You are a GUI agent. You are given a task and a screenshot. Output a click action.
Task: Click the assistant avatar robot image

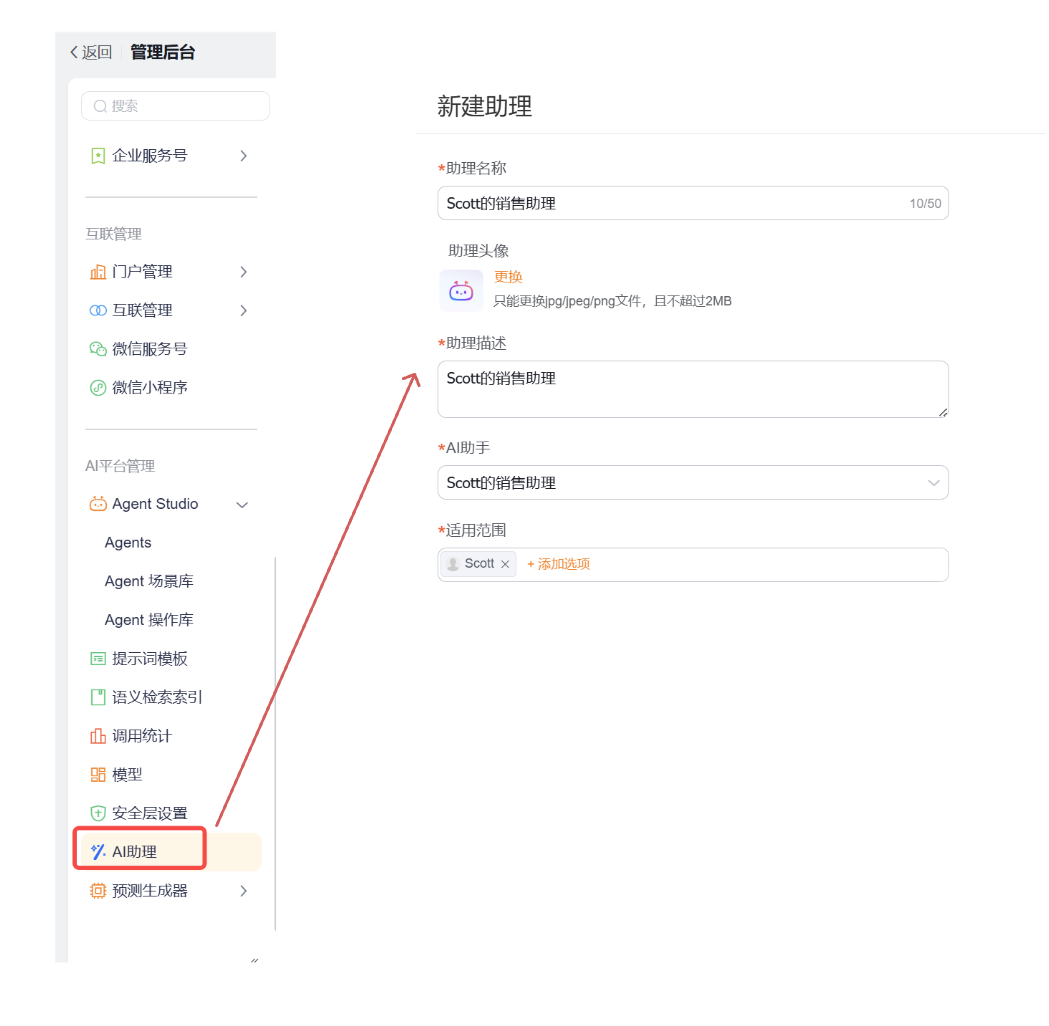pyautogui.click(x=461, y=291)
